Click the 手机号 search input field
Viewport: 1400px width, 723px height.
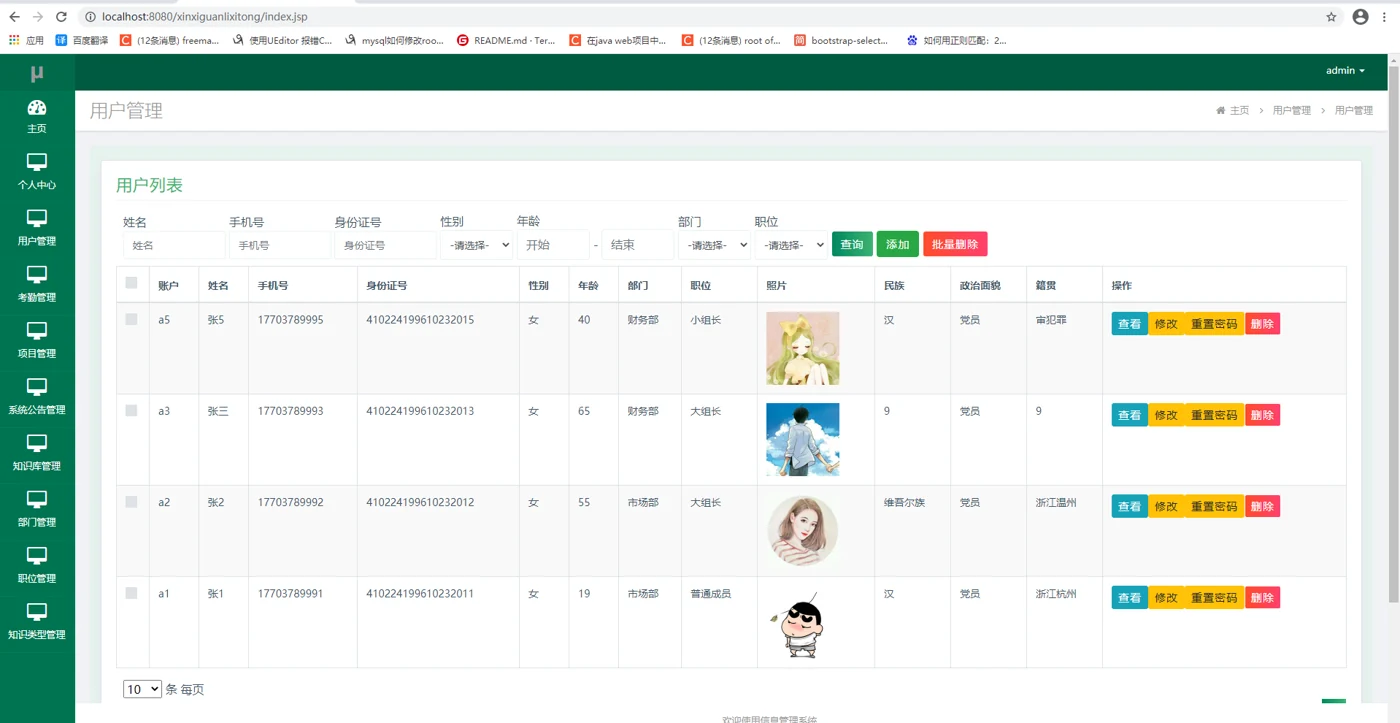click(x=280, y=245)
